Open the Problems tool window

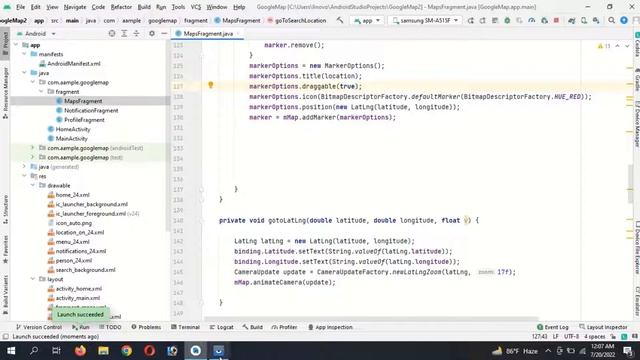pos(146,327)
